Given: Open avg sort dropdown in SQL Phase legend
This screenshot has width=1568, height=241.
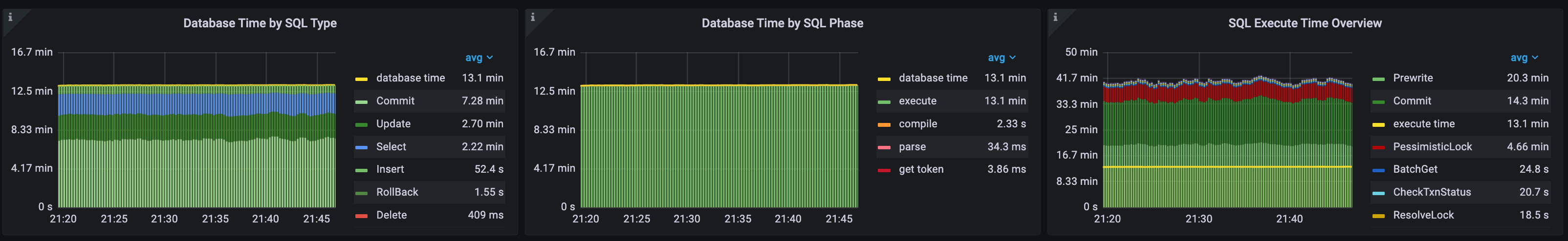Looking at the screenshot, I should pyautogui.click(x=1002, y=58).
